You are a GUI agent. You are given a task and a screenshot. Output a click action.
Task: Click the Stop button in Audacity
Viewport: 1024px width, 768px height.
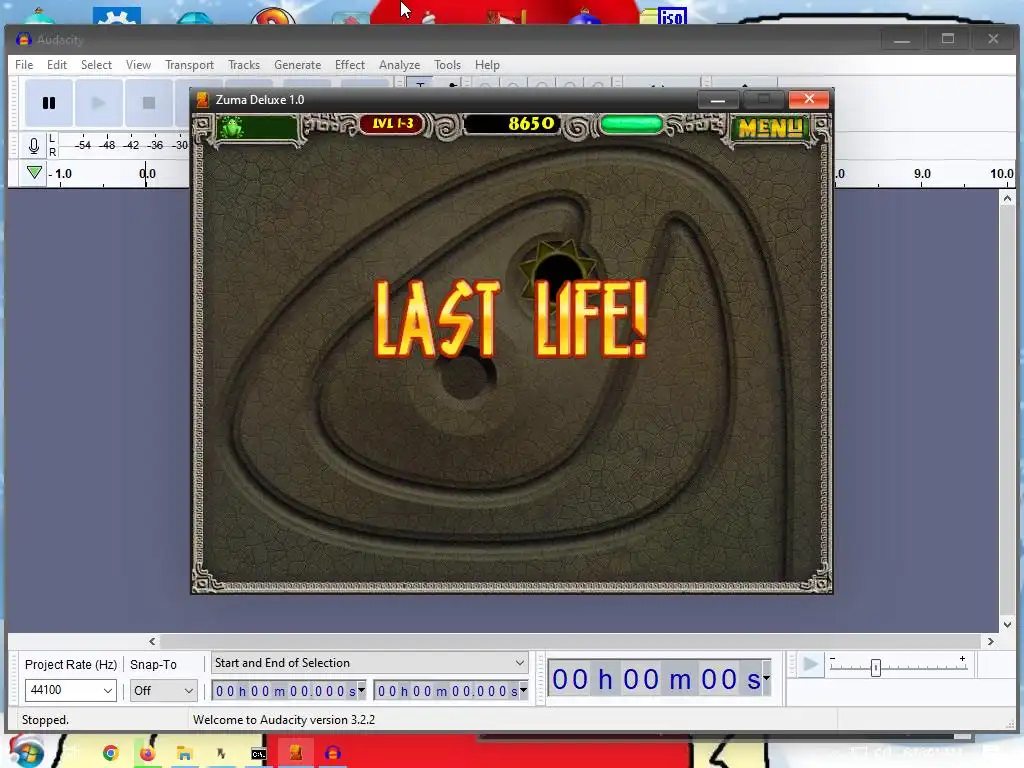[149, 103]
